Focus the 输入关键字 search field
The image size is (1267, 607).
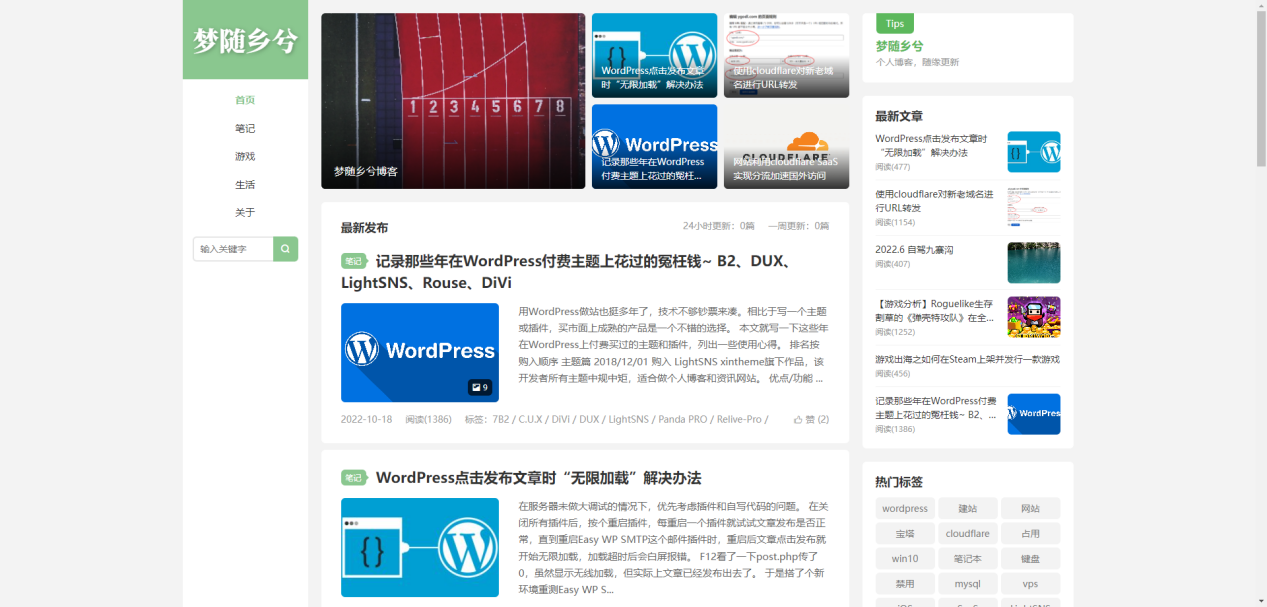point(233,249)
